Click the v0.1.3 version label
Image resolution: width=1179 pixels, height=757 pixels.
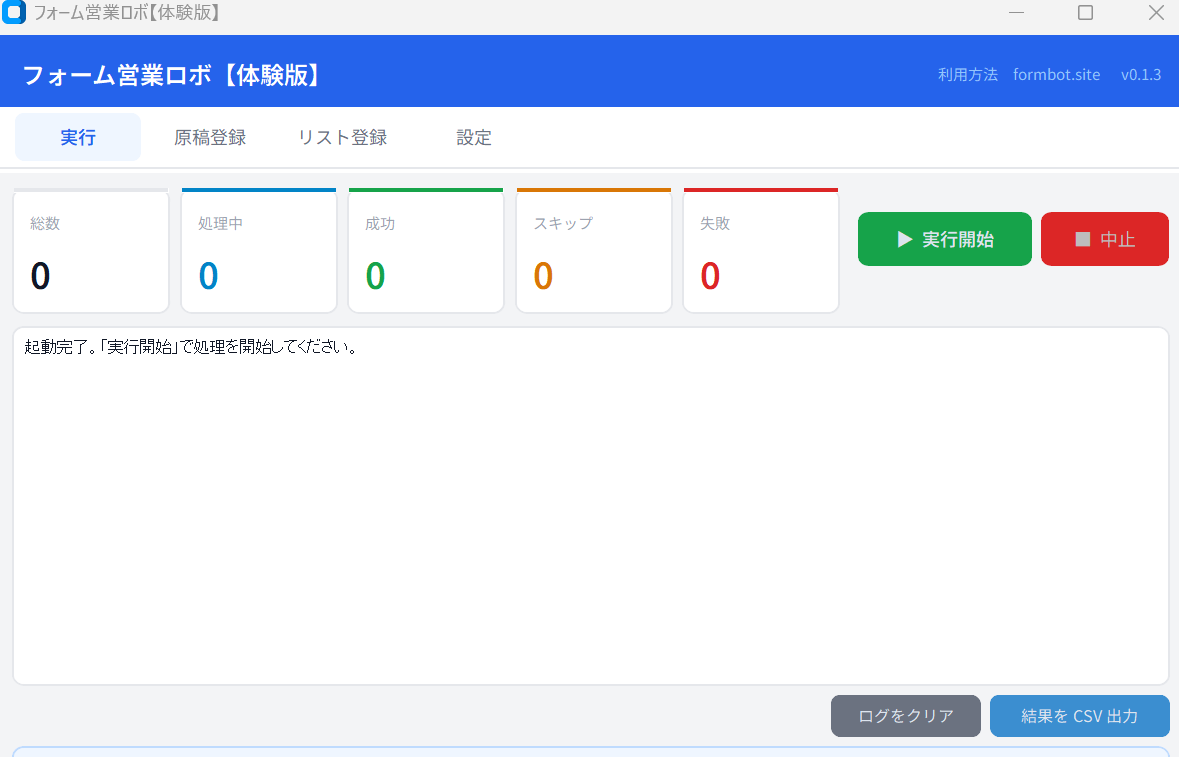coord(1140,74)
